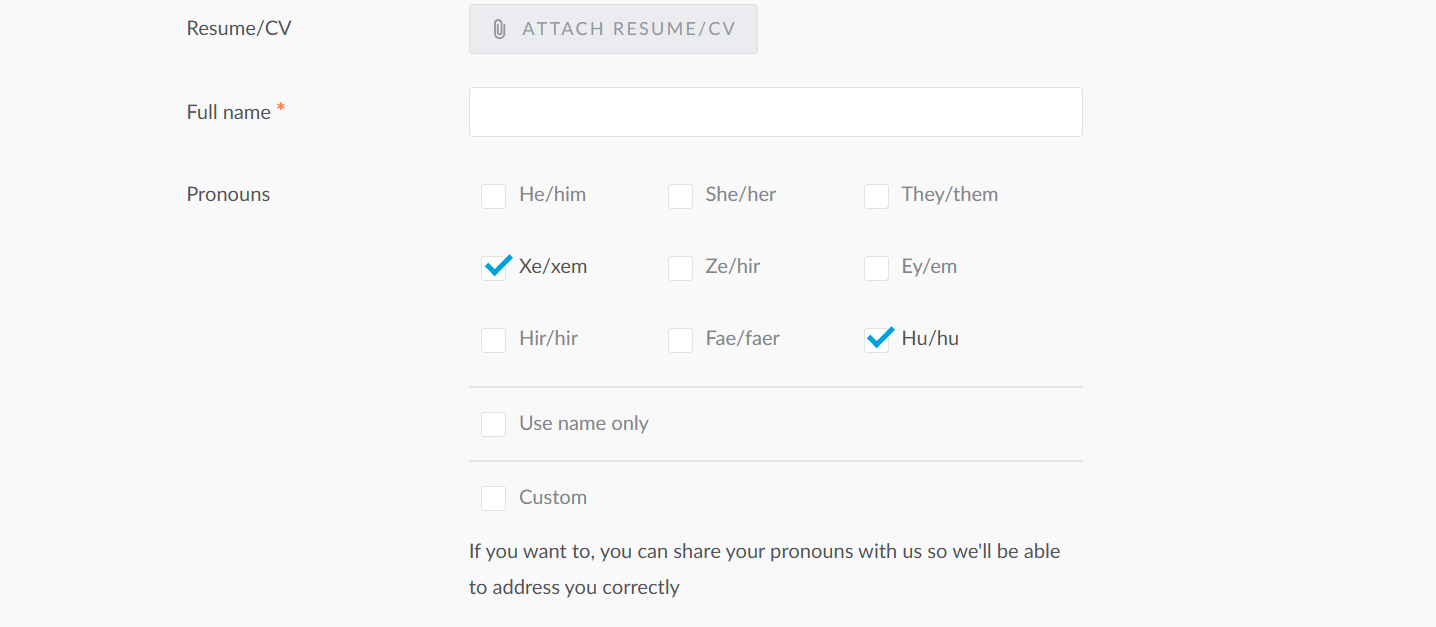Screen dimensions: 1436x627
Task: Check the She/her pronoun option
Action: coord(680,196)
